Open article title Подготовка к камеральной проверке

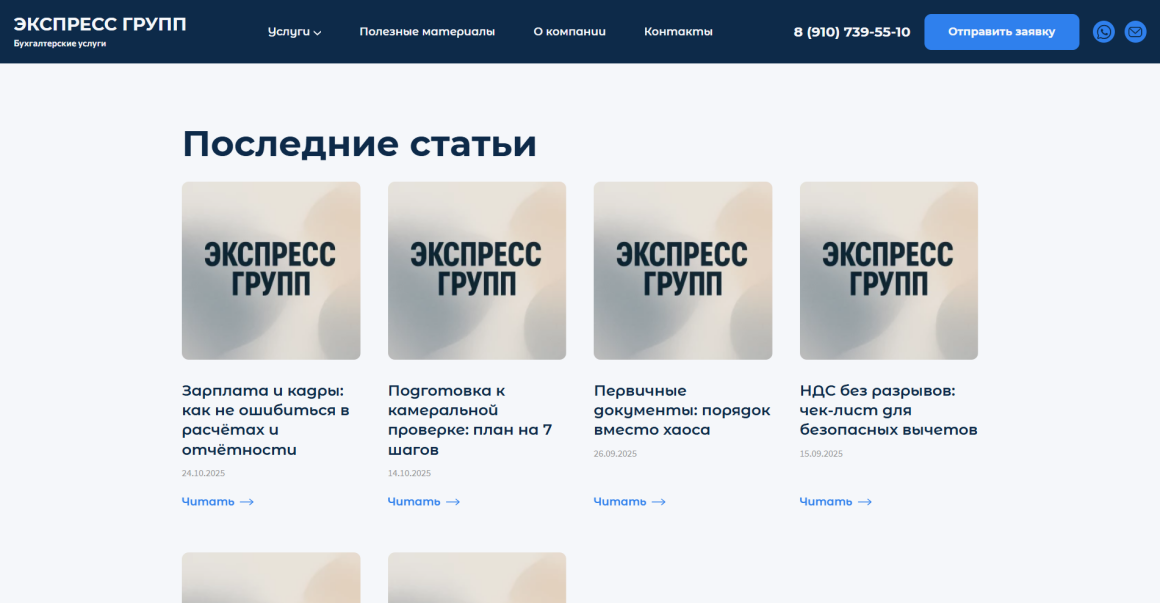470,420
